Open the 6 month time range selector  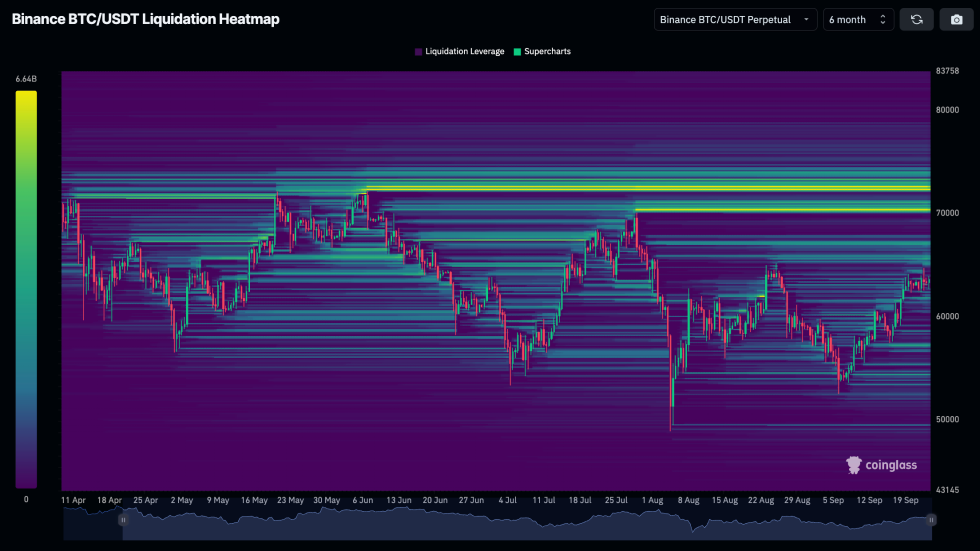pos(857,19)
